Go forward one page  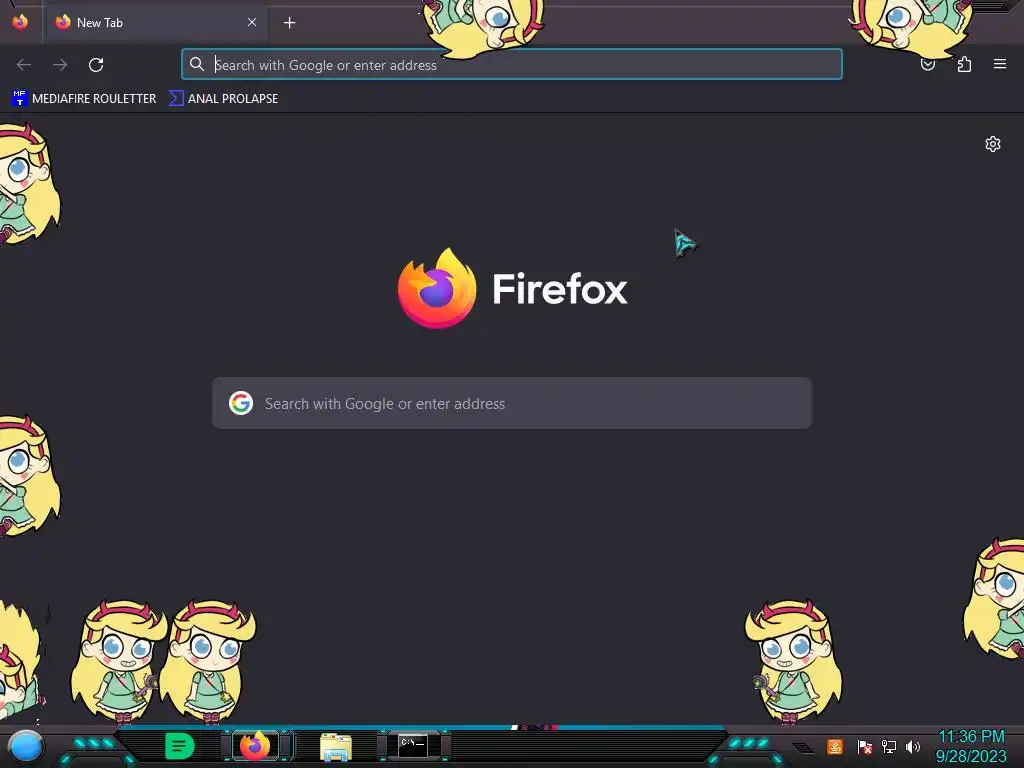pyautogui.click(x=60, y=65)
